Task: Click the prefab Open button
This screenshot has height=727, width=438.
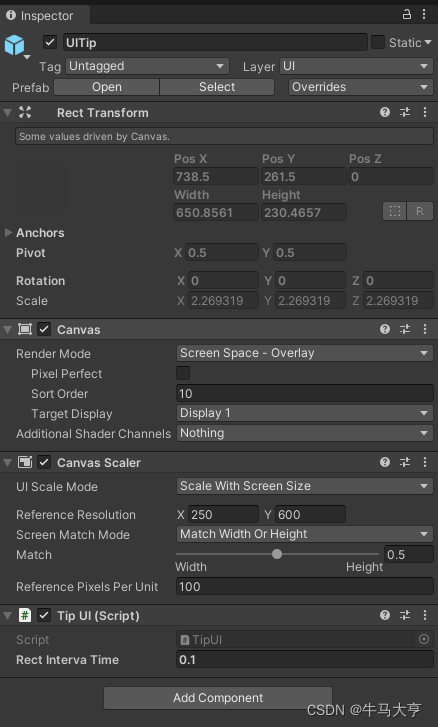Action: (107, 87)
